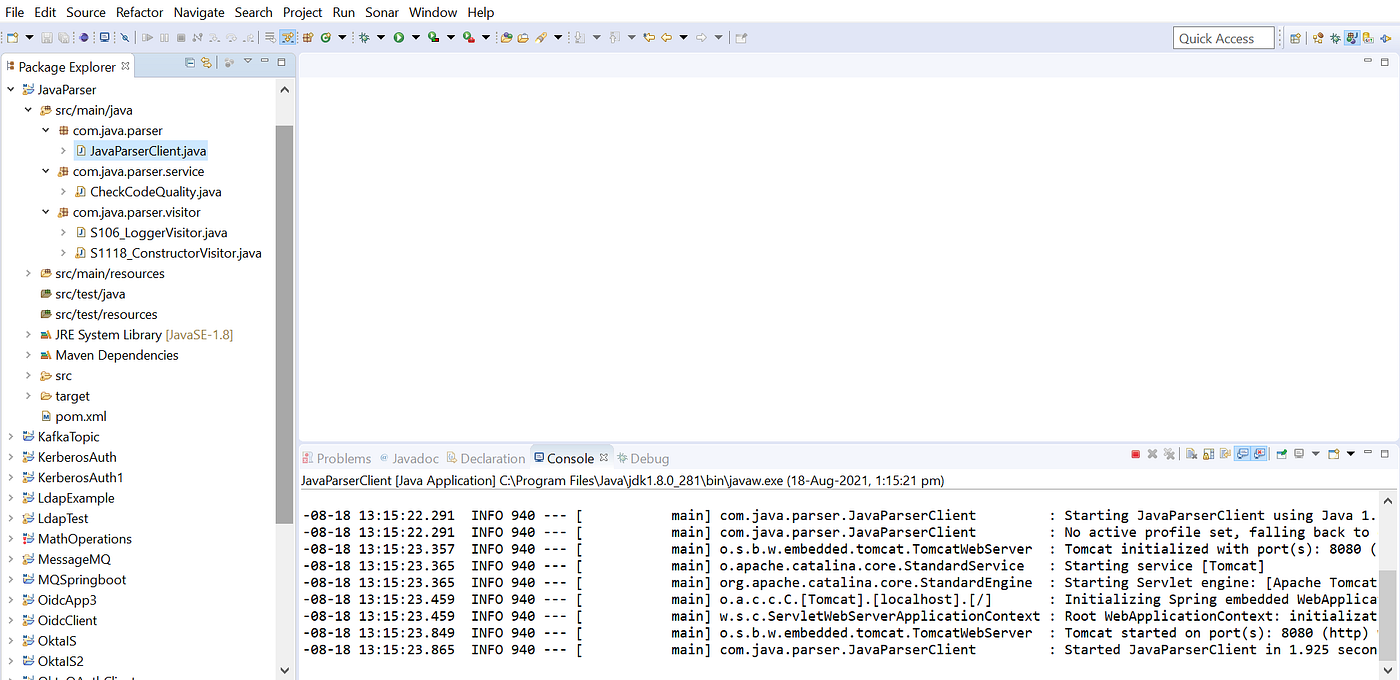Switch to the Problems tab
The width and height of the screenshot is (1400, 680).
337,458
